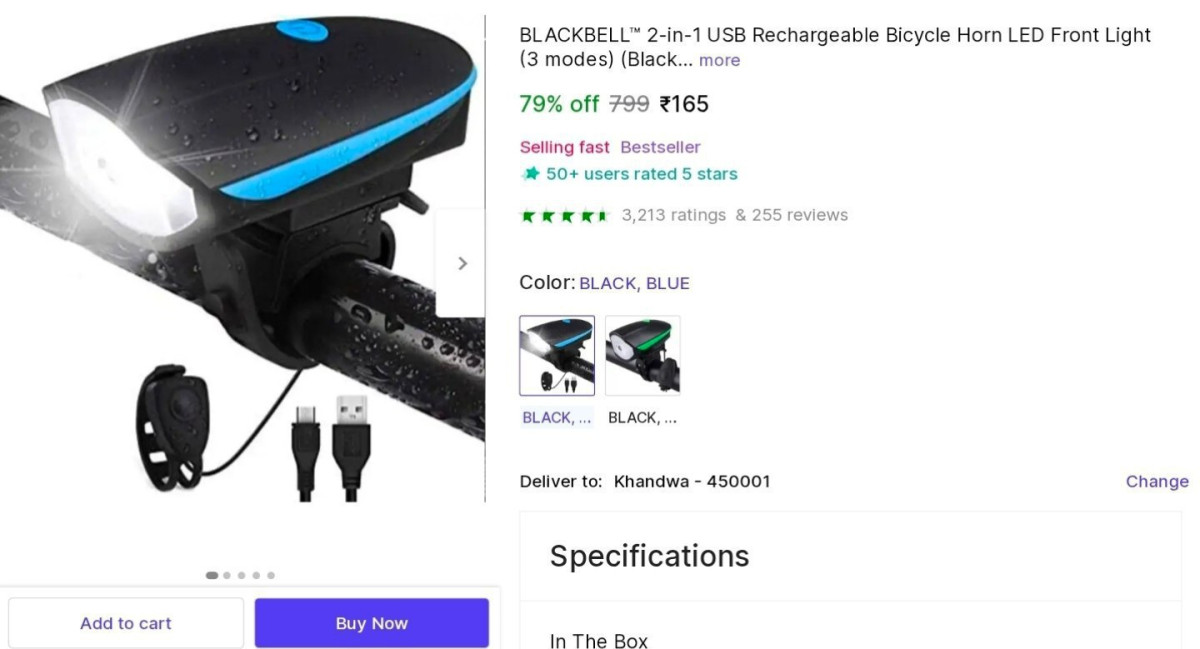The height and width of the screenshot is (649, 1200).
Task: Click the Selling fast label
Action: click(564, 147)
